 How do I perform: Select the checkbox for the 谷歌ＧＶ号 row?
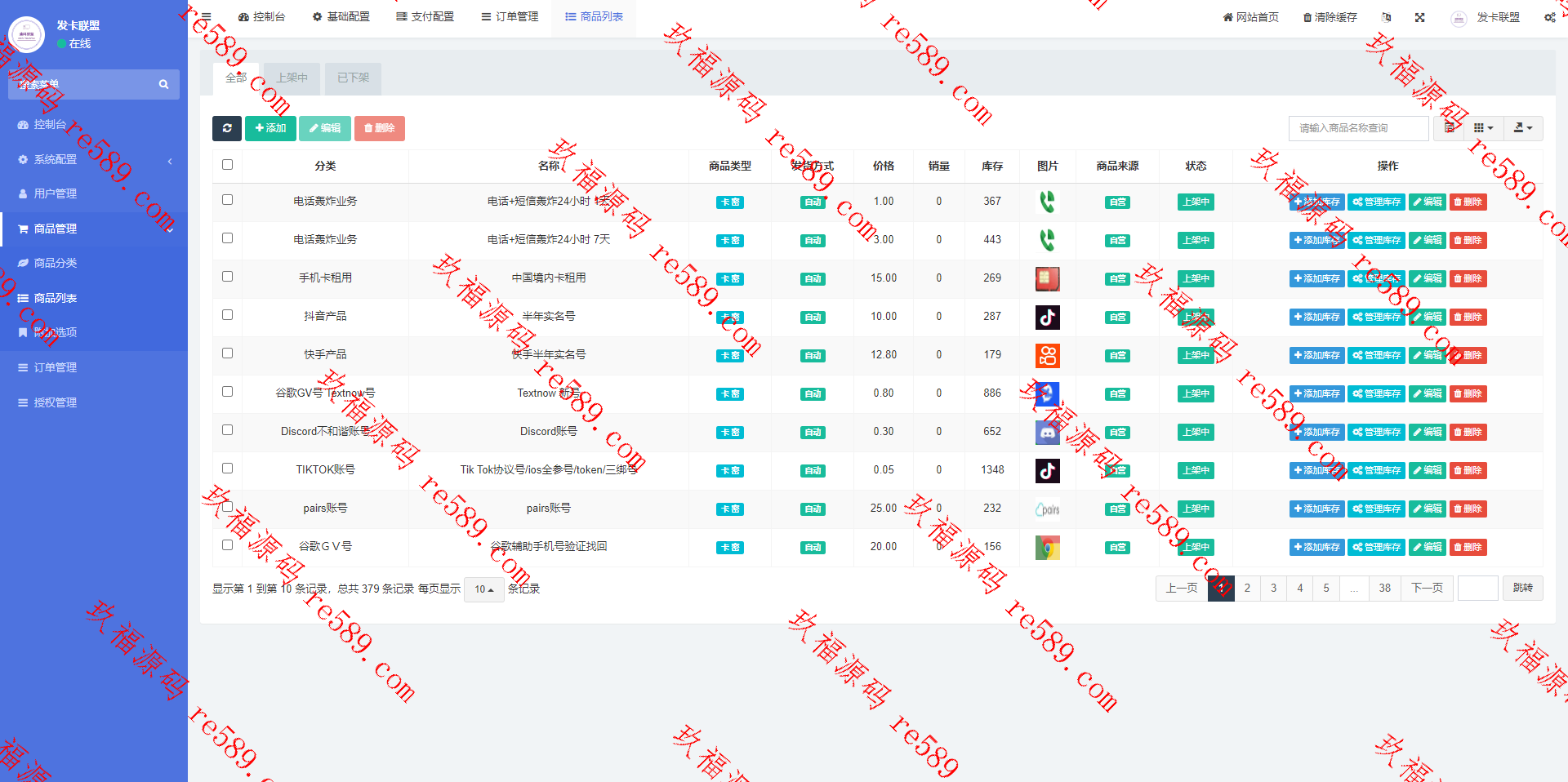(x=227, y=545)
